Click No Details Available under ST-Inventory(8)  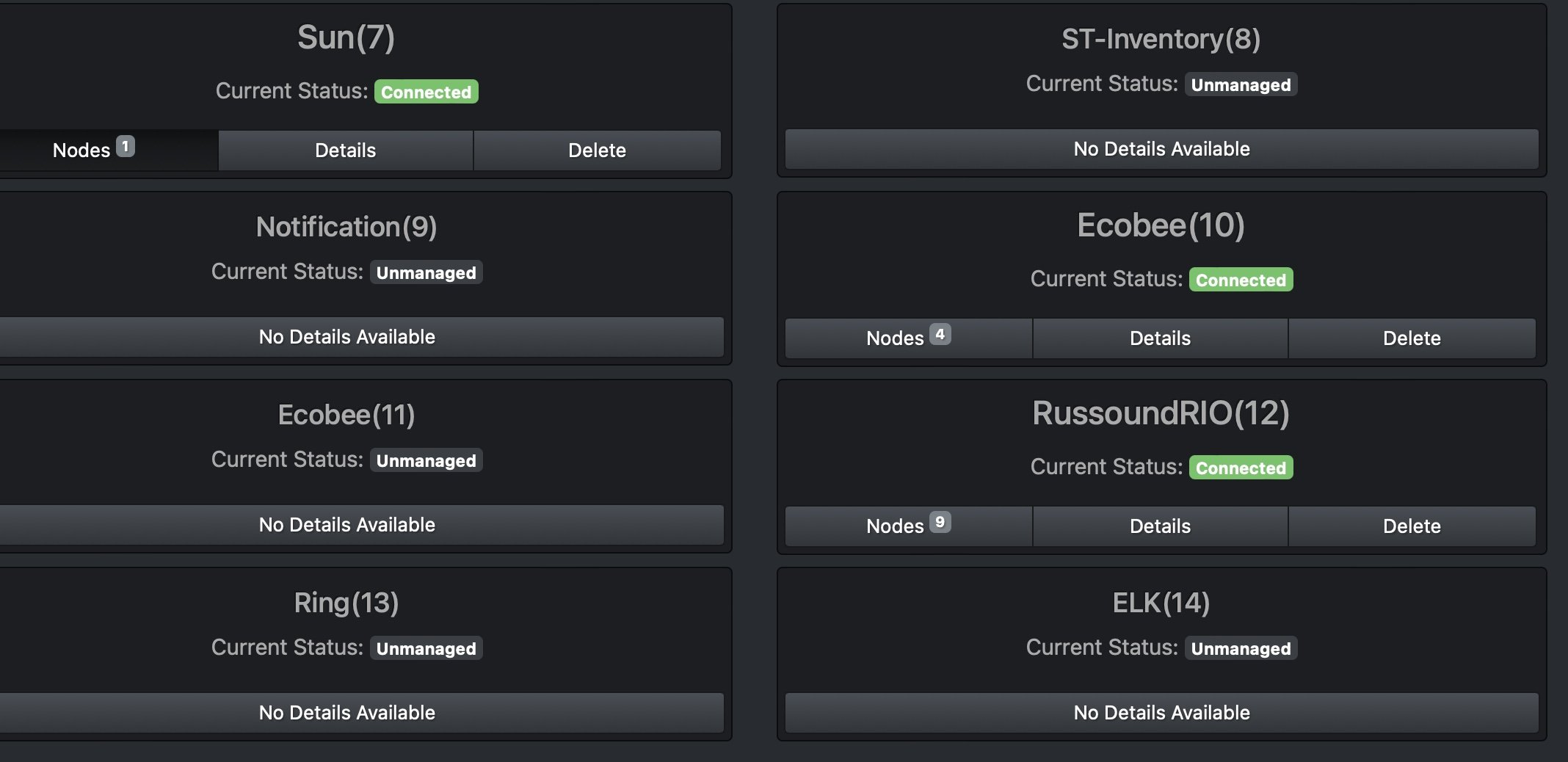pyautogui.click(x=1161, y=149)
